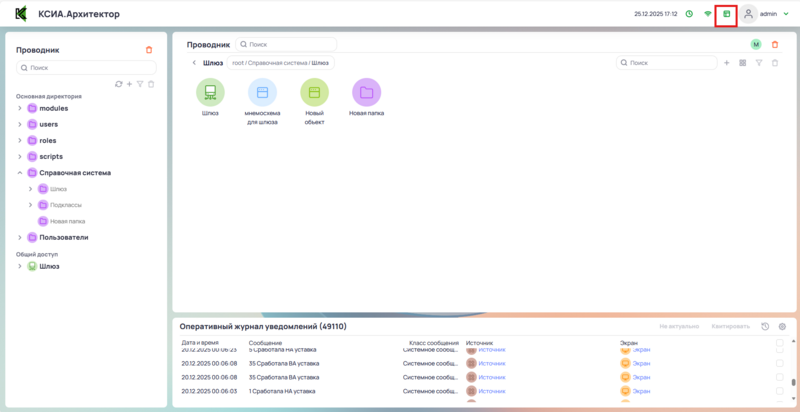Click the filter funnel icon in main explorer
Image resolution: width=800 pixels, height=412 pixels.
759,63
